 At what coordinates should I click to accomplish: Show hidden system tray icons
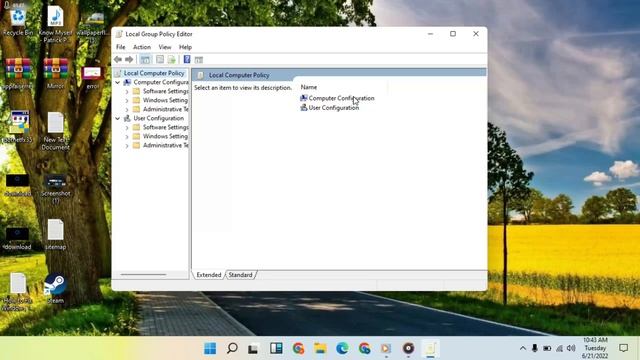(x=522, y=348)
